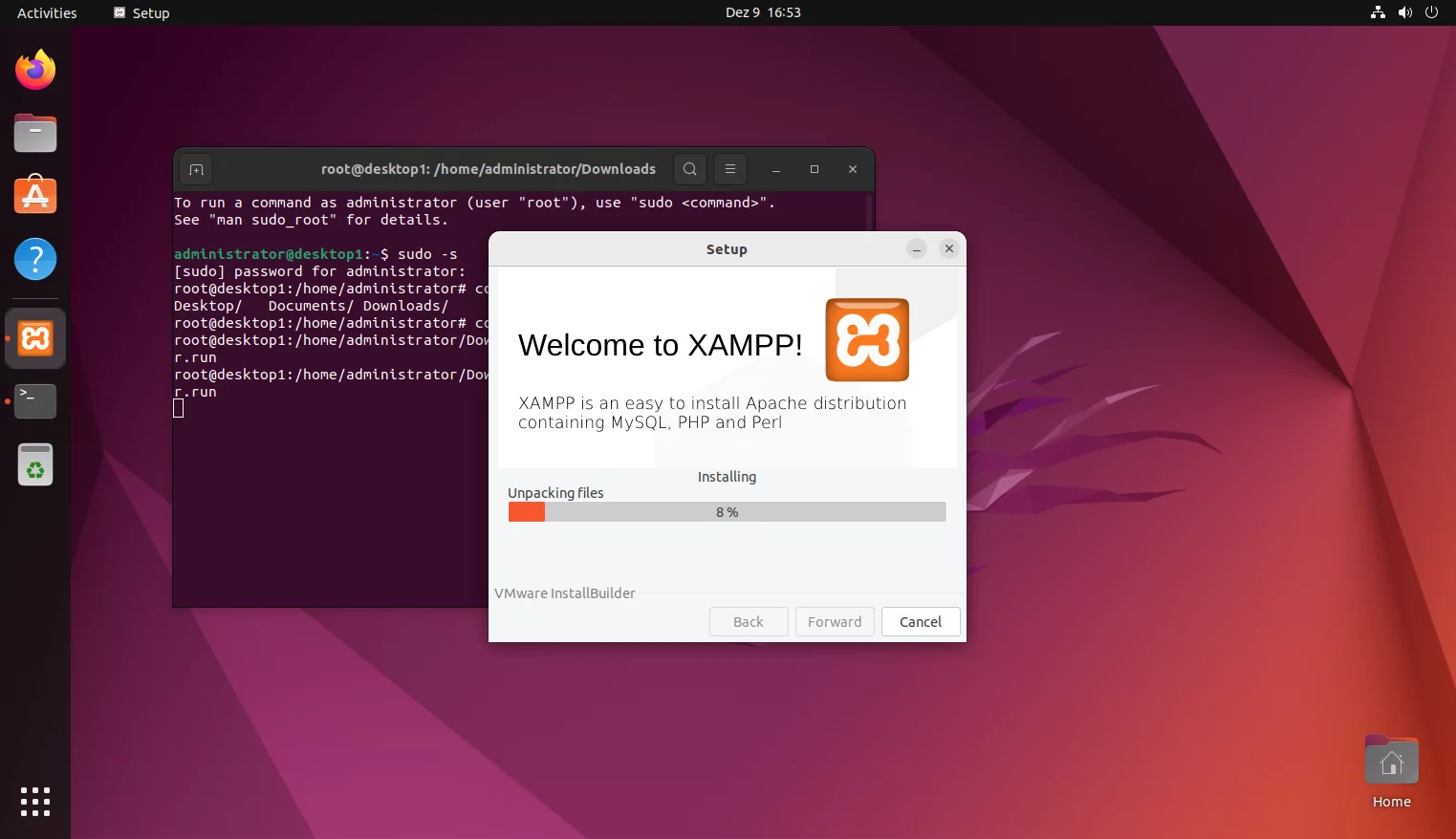This screenshot has height=839, width=1456.
Task: Click the 'Unpacking files' status text
Action: pos(555,493)
